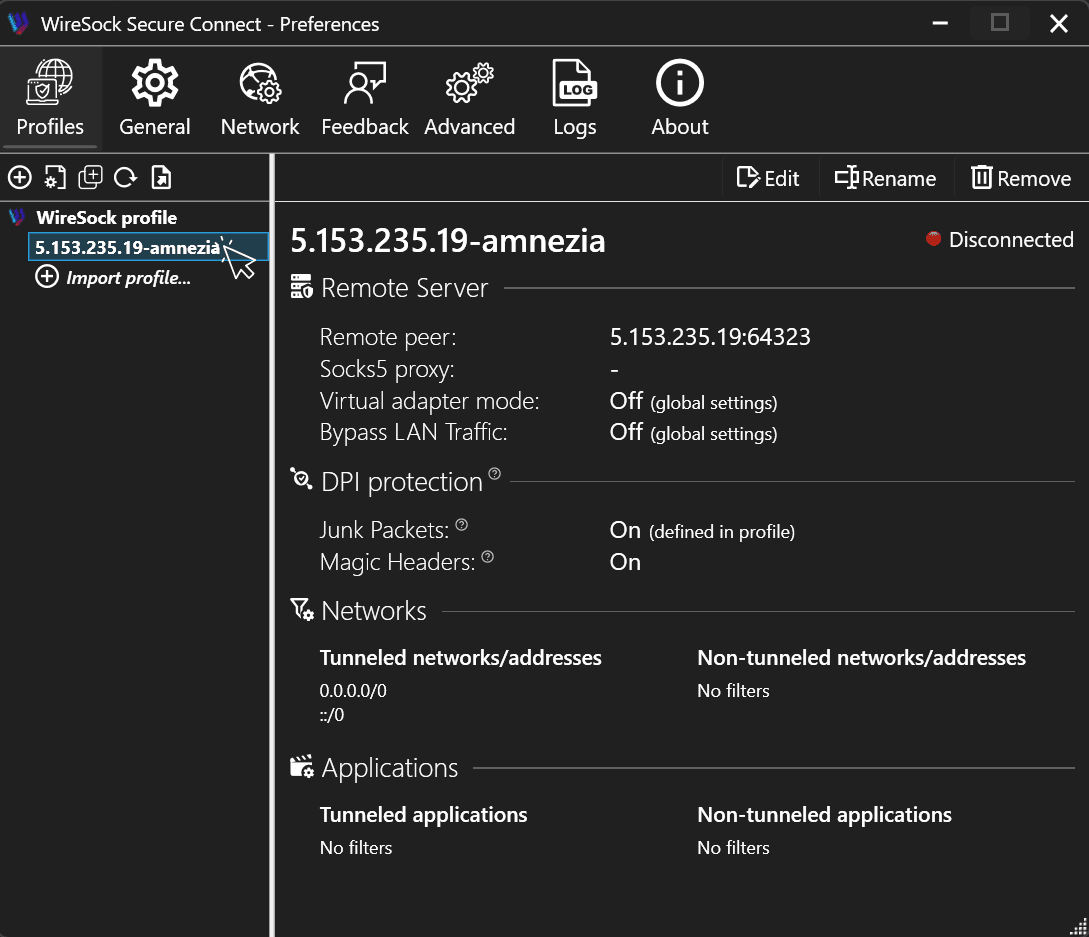The width and height of the screenshot is (1089, 937).
Task: Edit the 5.153.235.19-amnezia profile
Action: 768,178
